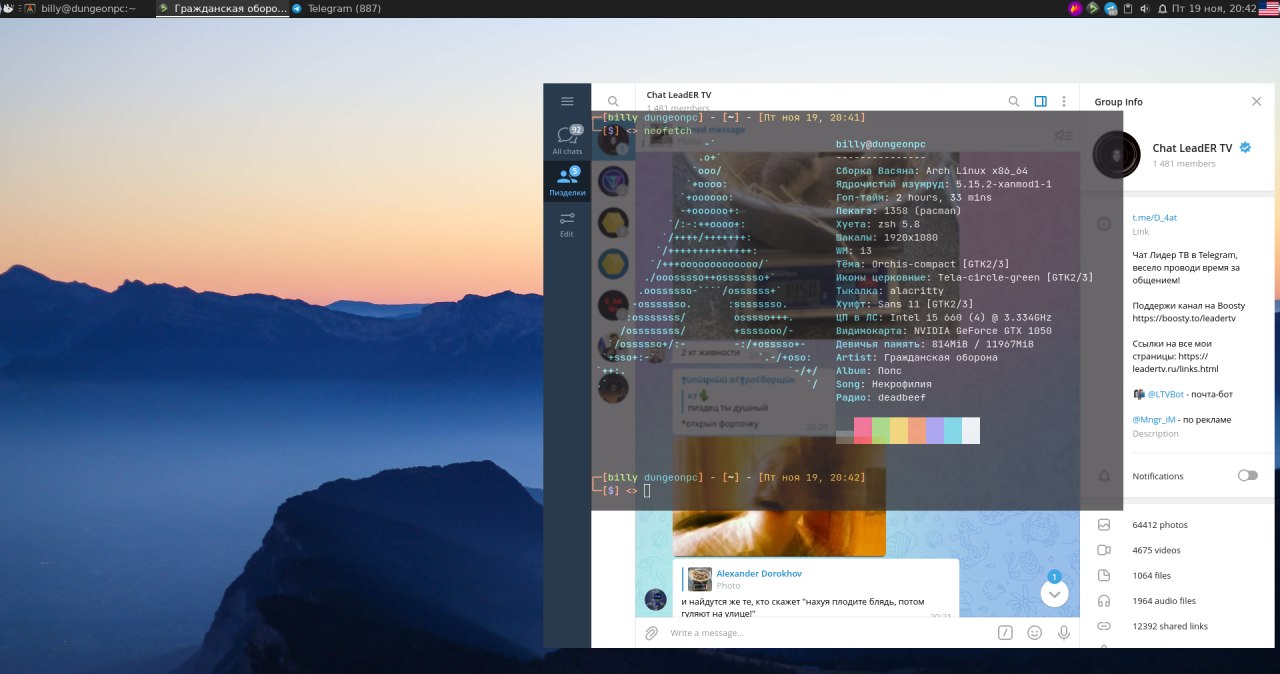Click the Chat LeadER TV header title

679,95
